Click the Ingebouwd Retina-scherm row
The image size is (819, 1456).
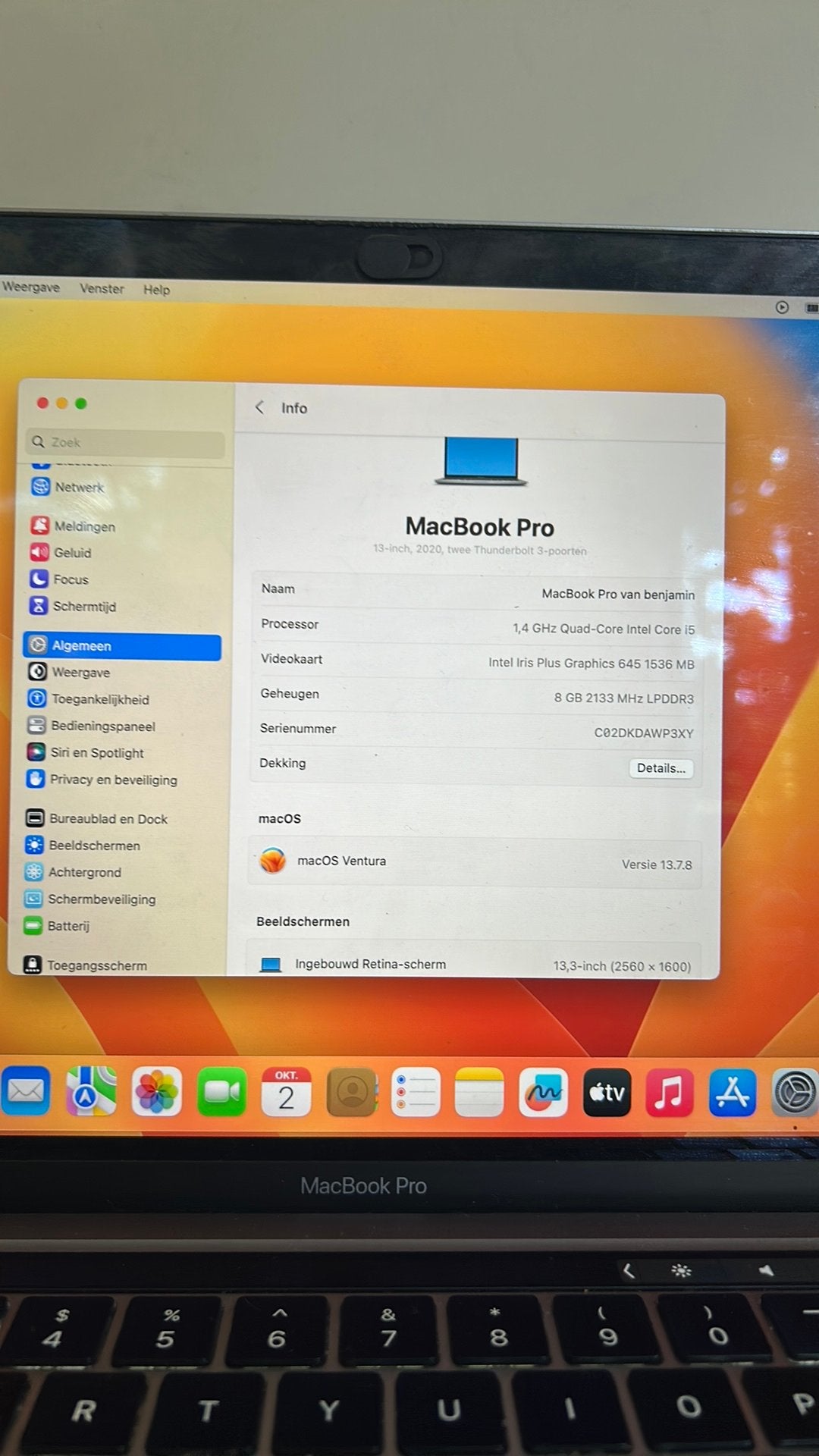point(474,963)
